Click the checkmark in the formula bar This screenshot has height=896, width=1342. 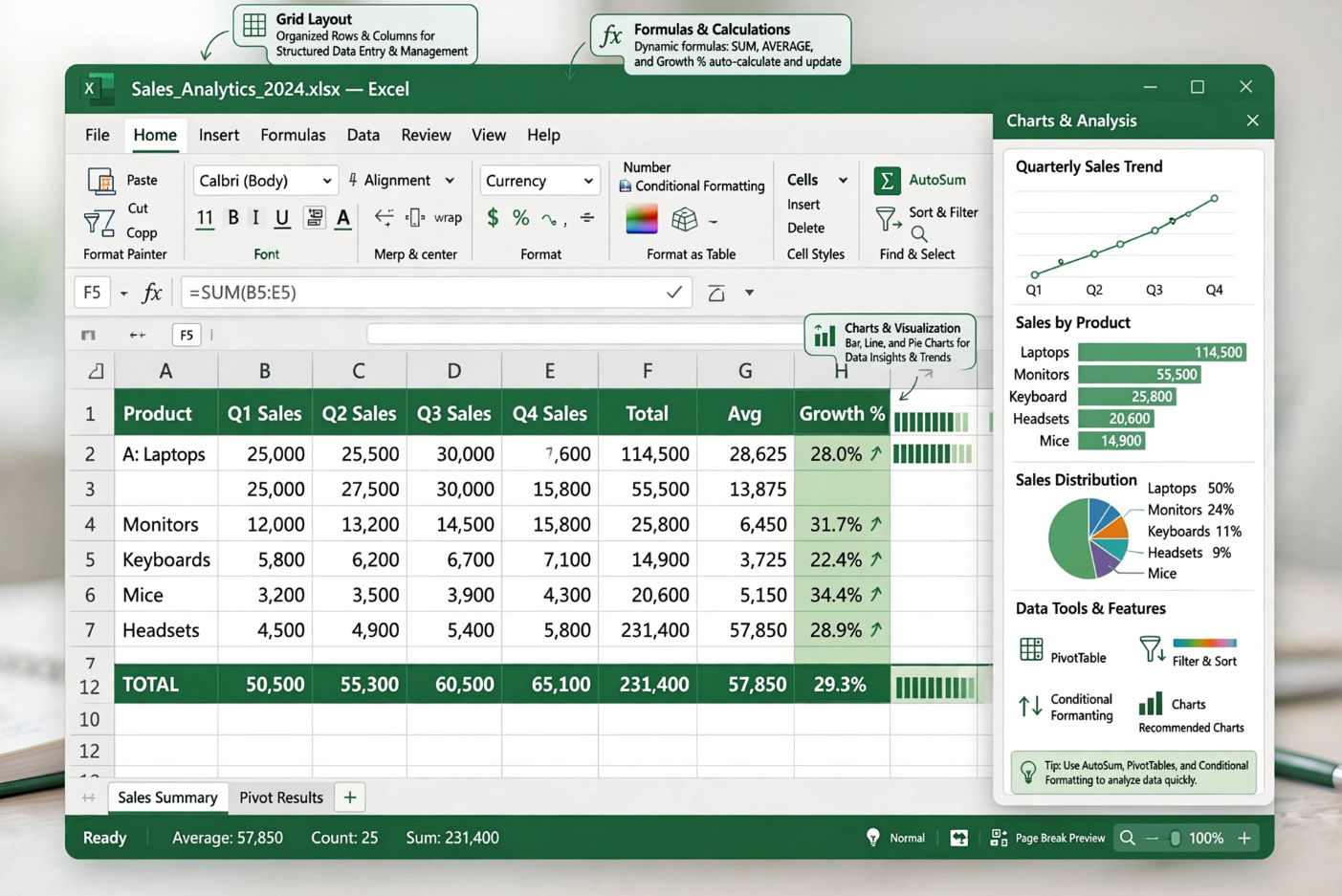[x=674, y=293]
